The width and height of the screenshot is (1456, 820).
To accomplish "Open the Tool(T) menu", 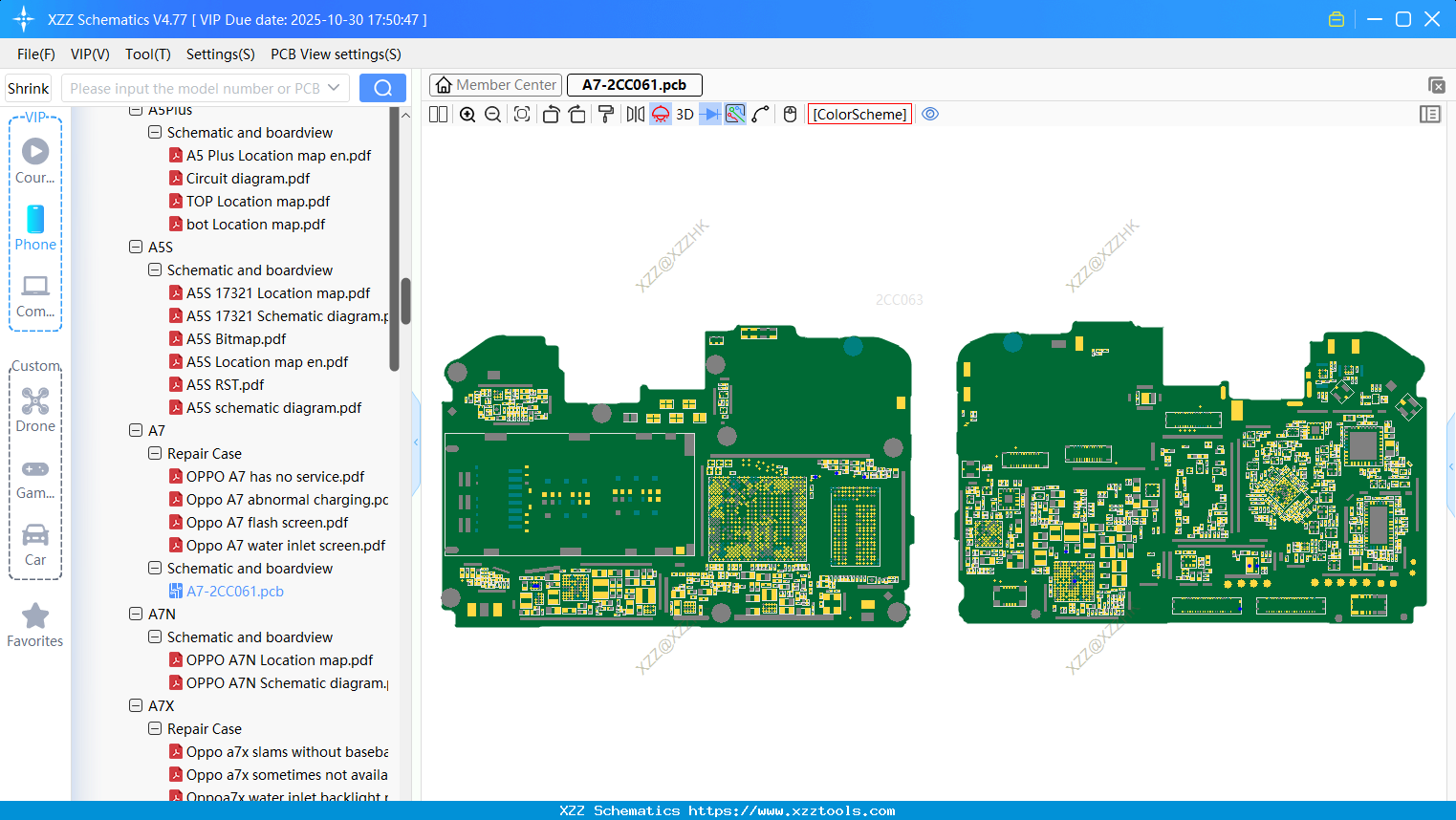I will tap(147, 54).
